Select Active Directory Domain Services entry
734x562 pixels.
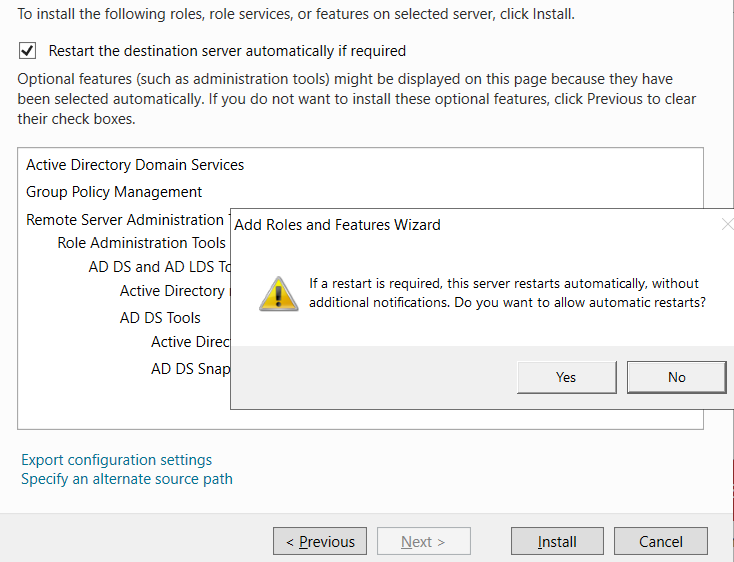coord(135,165)
